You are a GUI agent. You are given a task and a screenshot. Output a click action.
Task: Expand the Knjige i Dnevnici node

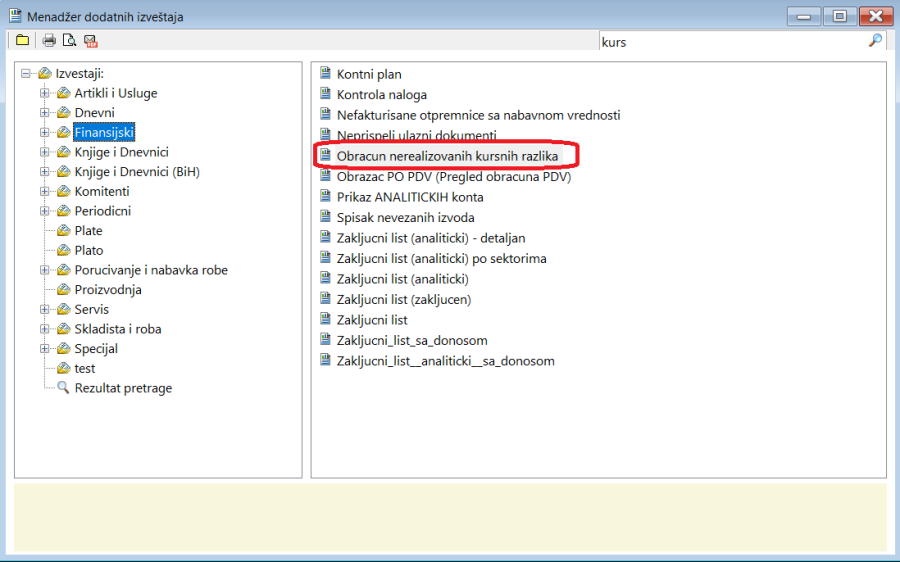[44, 152]
